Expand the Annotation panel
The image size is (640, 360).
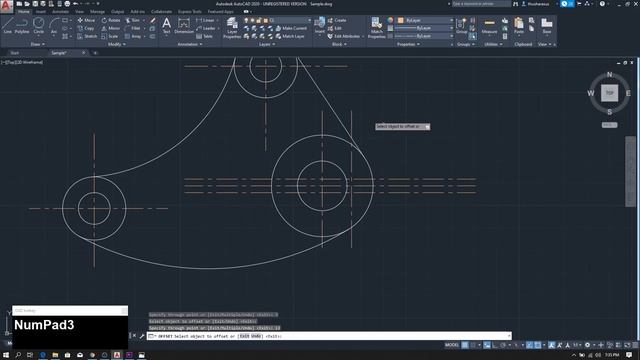190,44
